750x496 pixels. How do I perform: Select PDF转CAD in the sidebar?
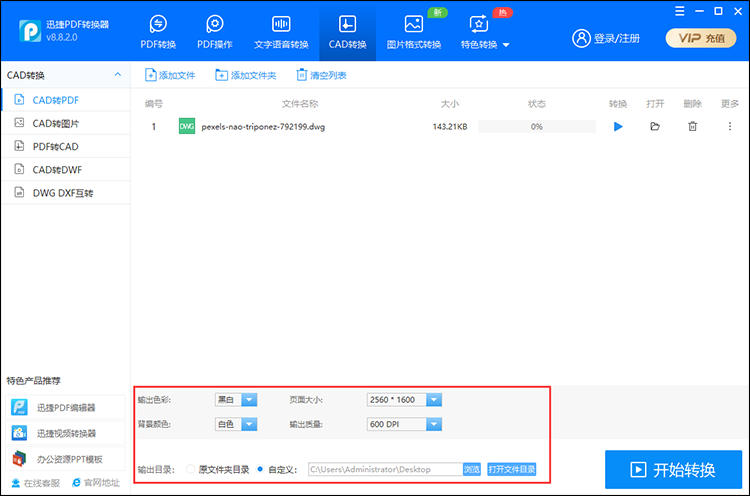66,146
